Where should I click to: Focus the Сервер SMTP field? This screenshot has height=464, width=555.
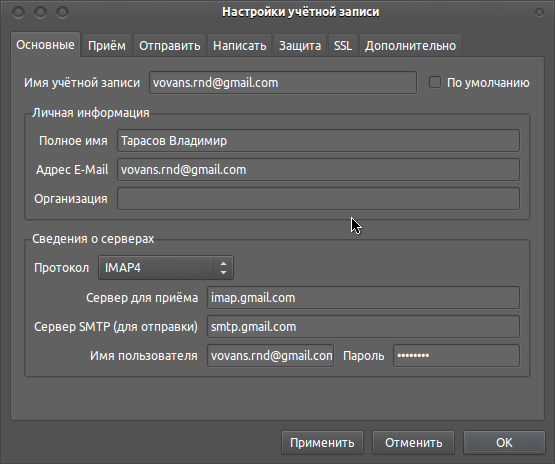click(x=364, y=327)
